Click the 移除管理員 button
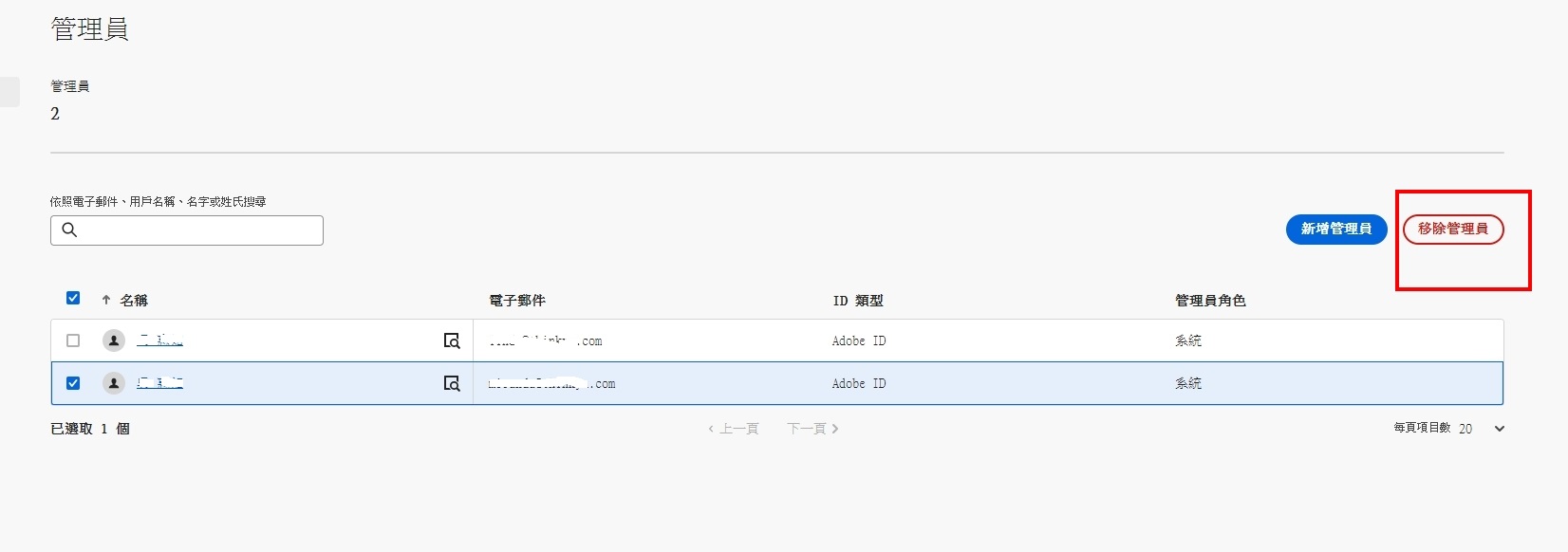Viewport: 1568px width, 552px height. click(1452, 229)
